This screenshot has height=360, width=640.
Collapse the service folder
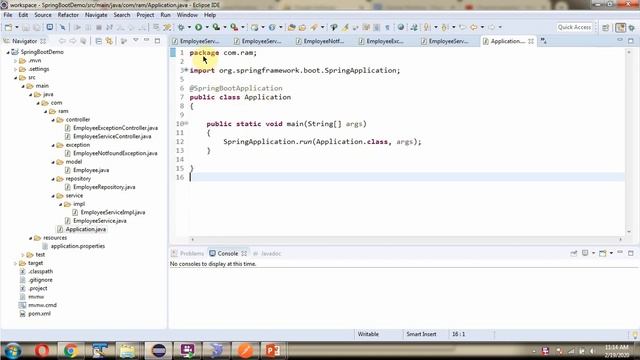tap(53, 196)
